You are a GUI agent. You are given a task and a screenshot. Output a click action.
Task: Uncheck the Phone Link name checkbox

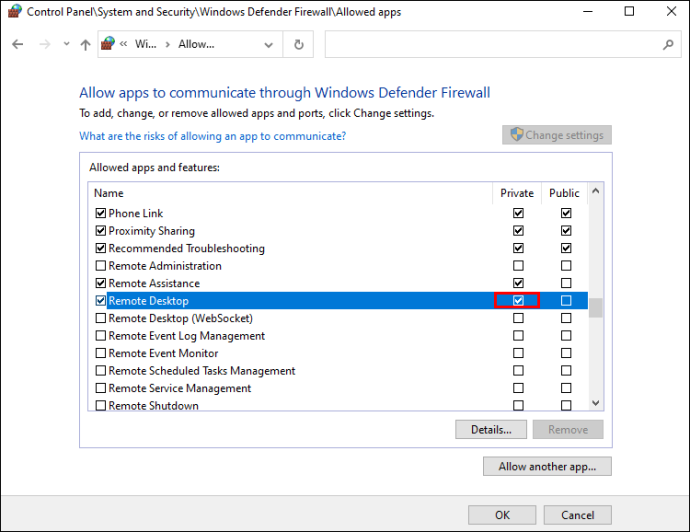point(101,213)
